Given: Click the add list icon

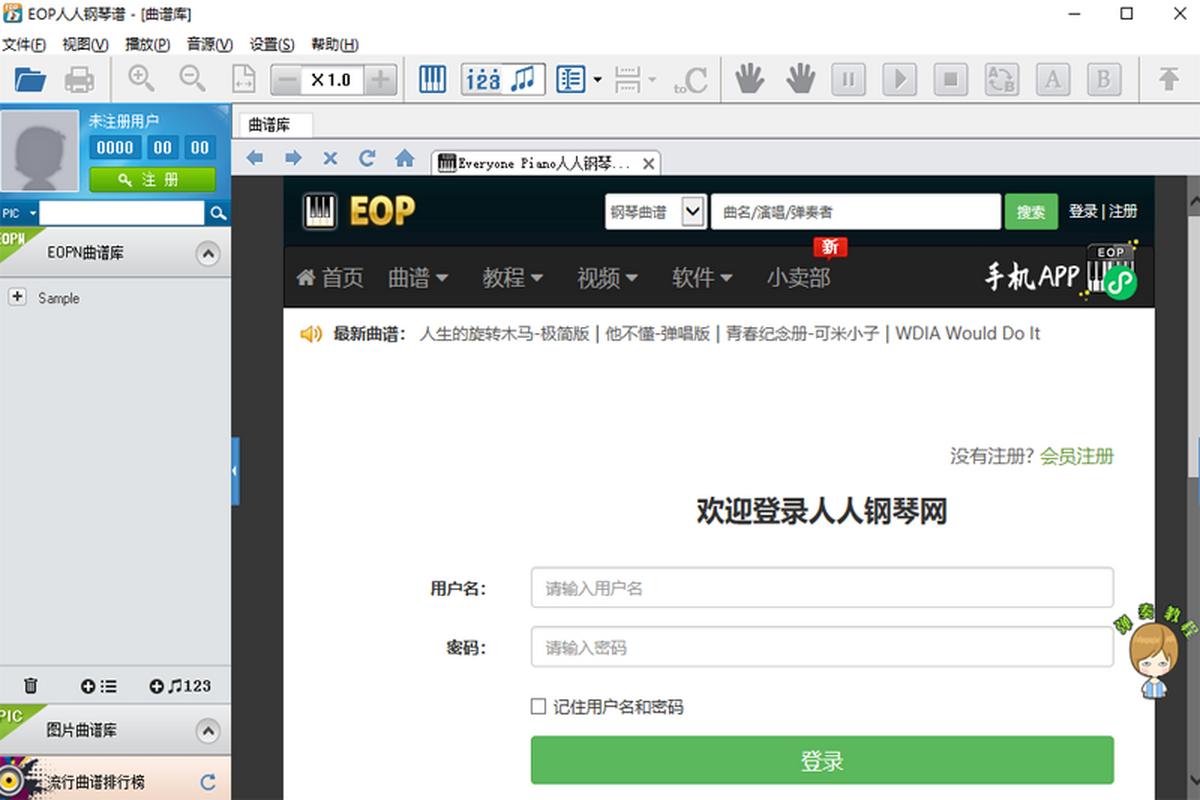Looking at the screenshot, I should [99, 686].
